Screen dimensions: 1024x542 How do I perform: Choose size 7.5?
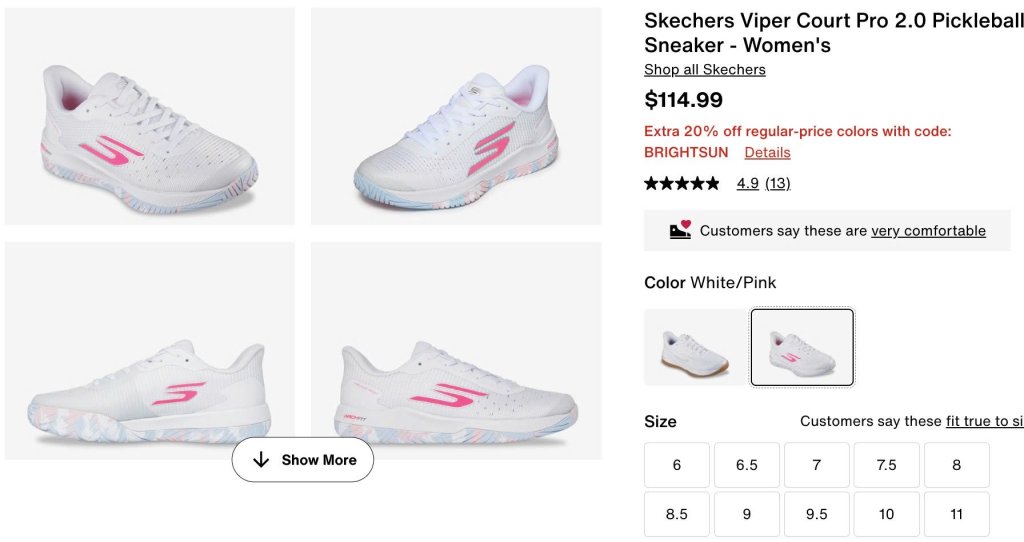886,465
